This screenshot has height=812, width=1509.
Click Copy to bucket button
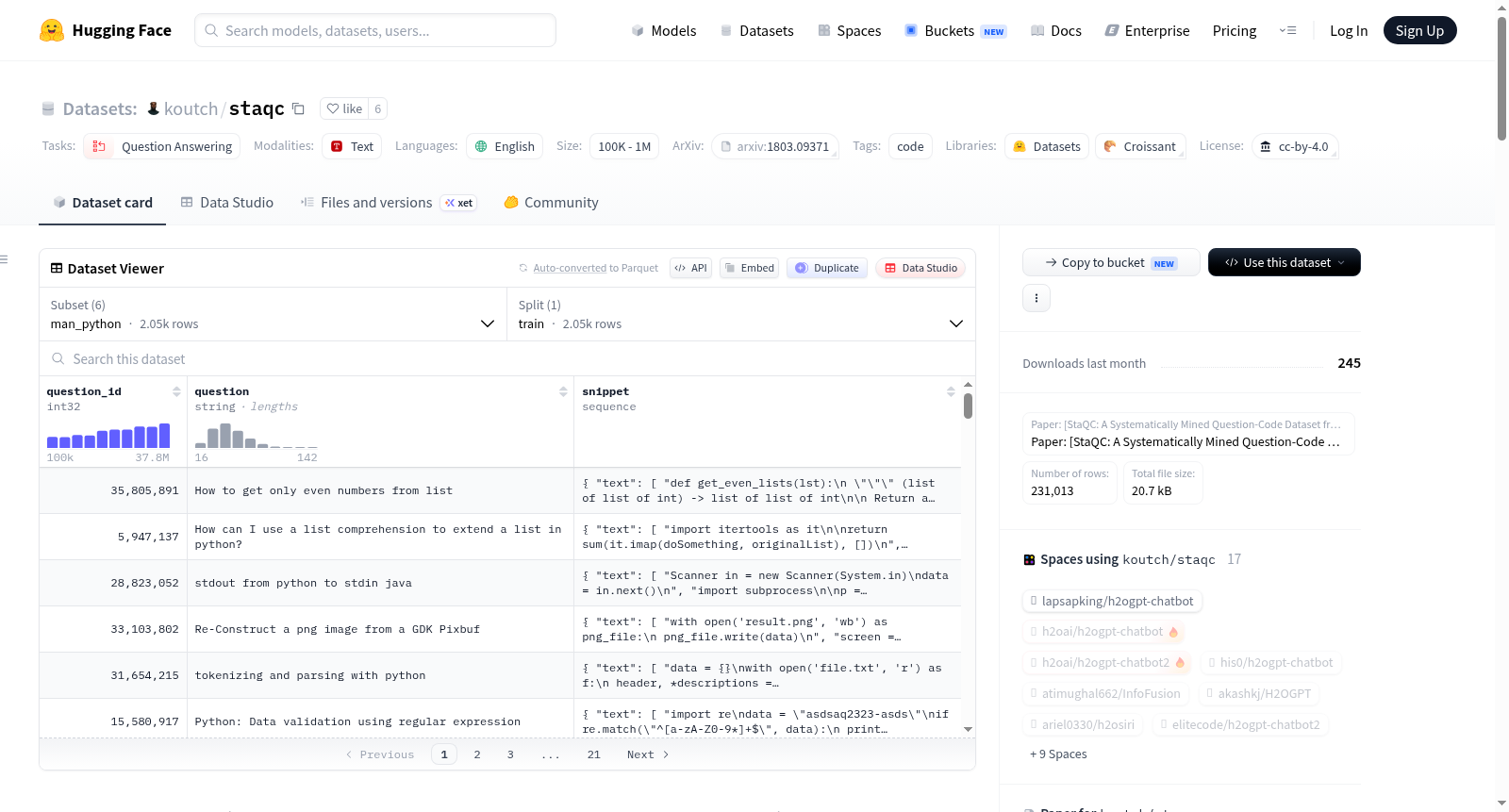click(x=1111, y=262)
